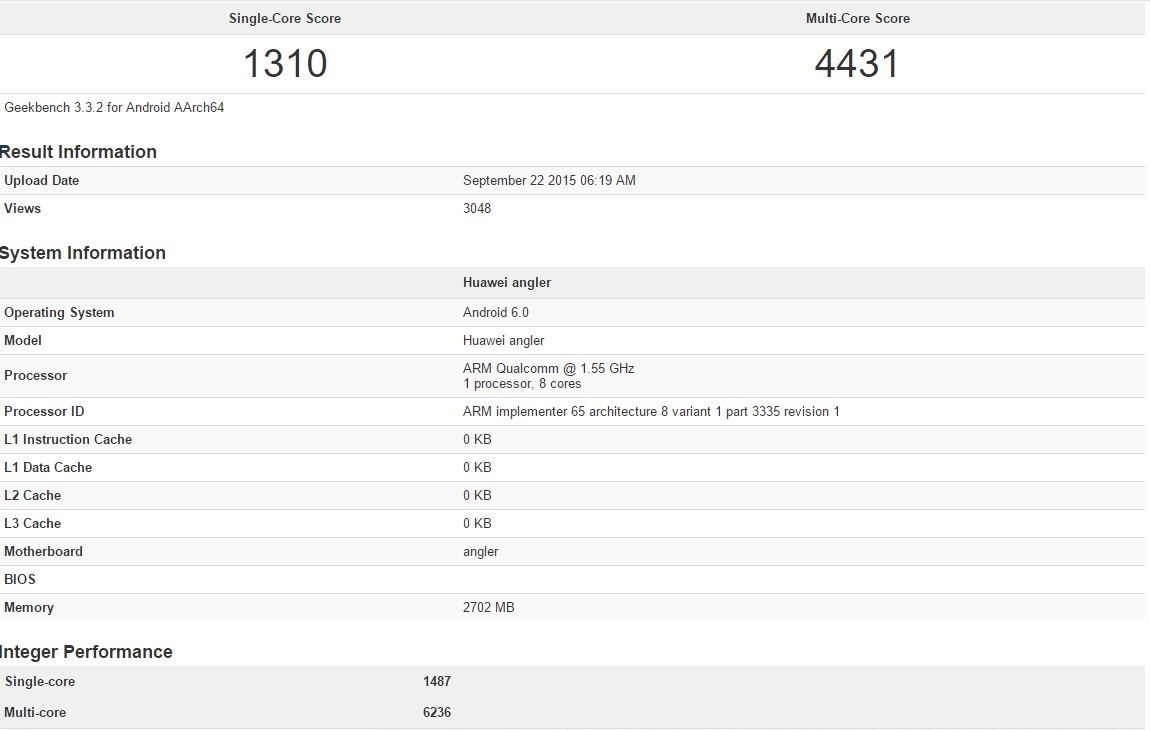Select the ARM implementer 65 architecture value
Image resolution: width=1150 pixels, height=730 pixels.
(651, 412)
